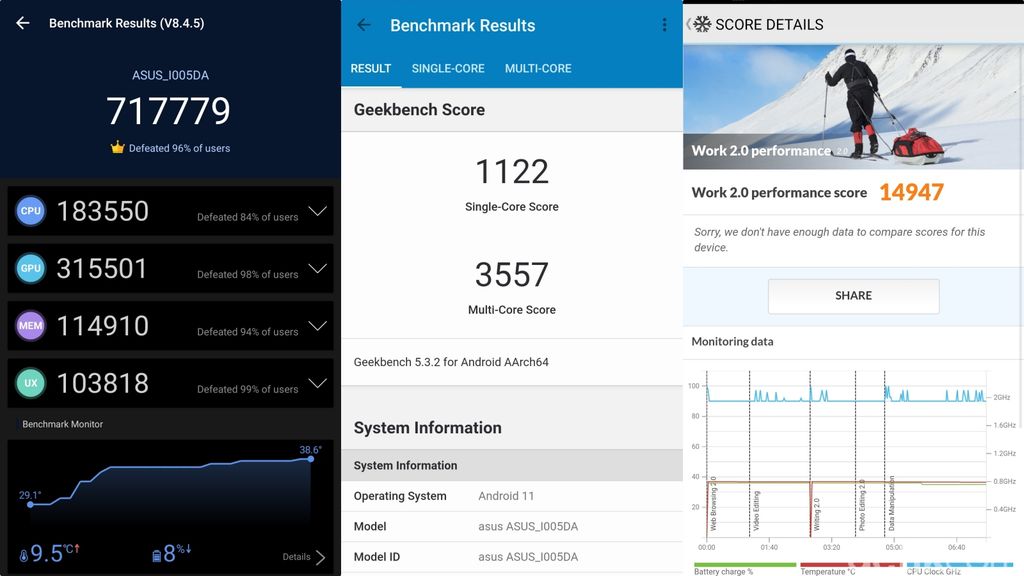Tap the battery icon by 8%

[157, 556]
